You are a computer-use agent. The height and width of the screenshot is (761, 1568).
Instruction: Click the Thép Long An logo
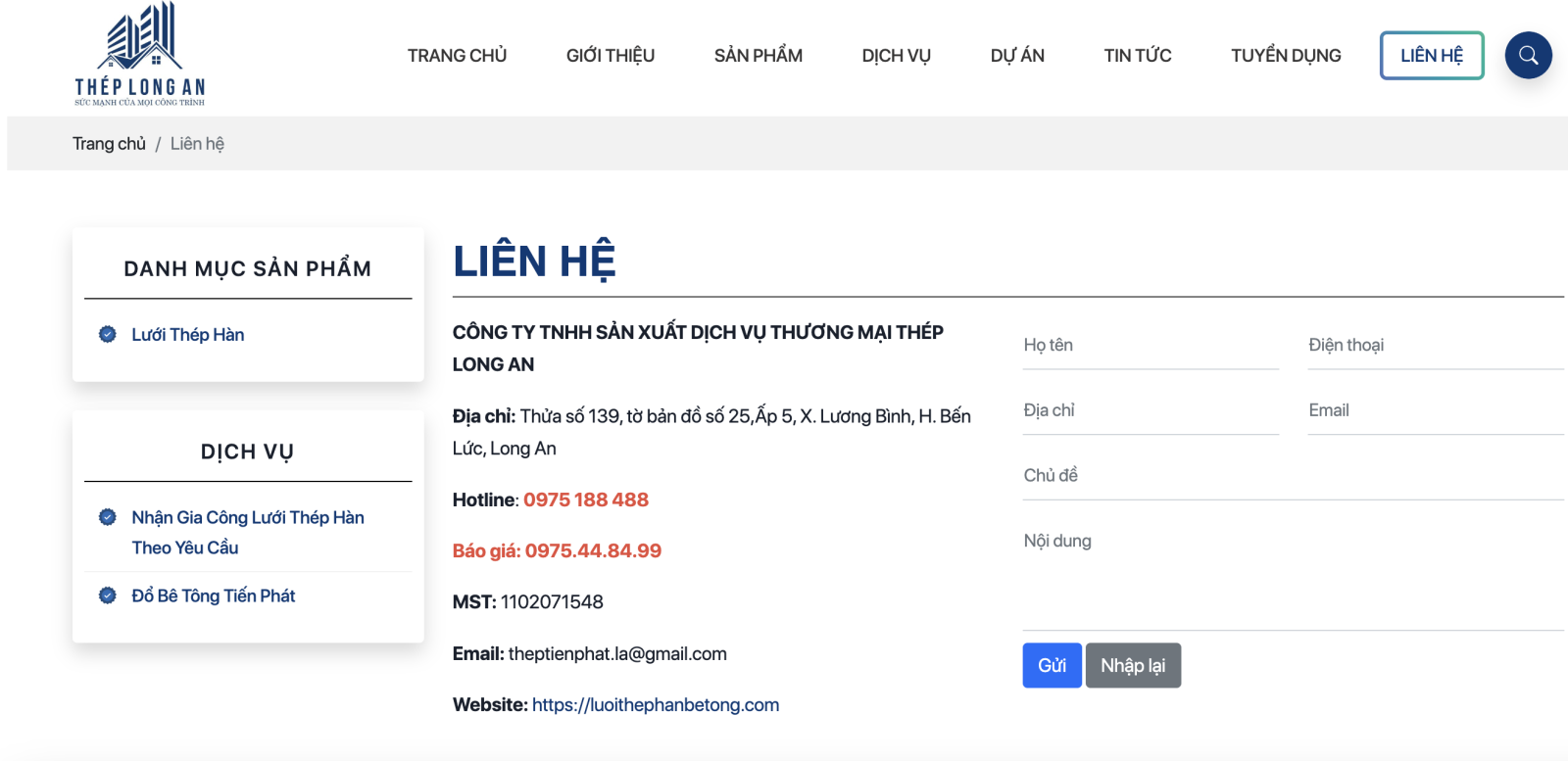coord(140,54)
